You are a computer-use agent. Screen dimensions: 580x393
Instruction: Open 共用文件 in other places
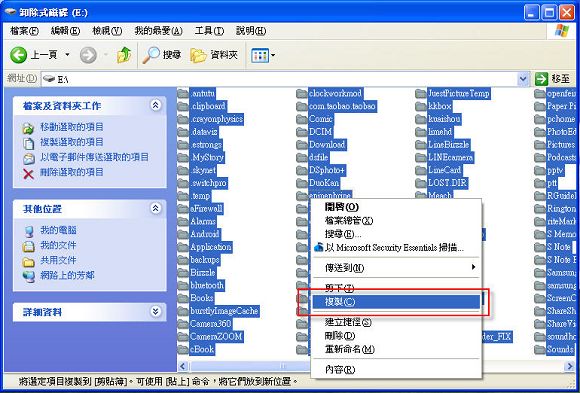click(58, 260)
